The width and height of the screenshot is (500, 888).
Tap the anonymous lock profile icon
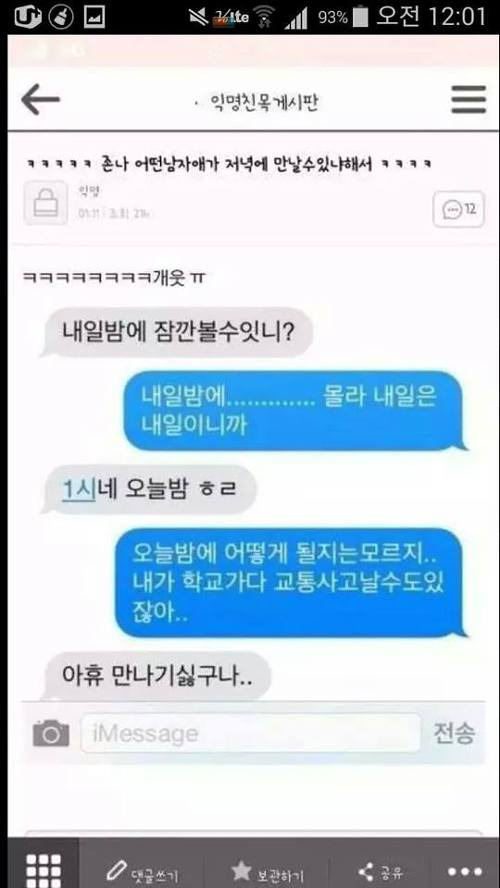pyautogui.click(x=45, y=203)
